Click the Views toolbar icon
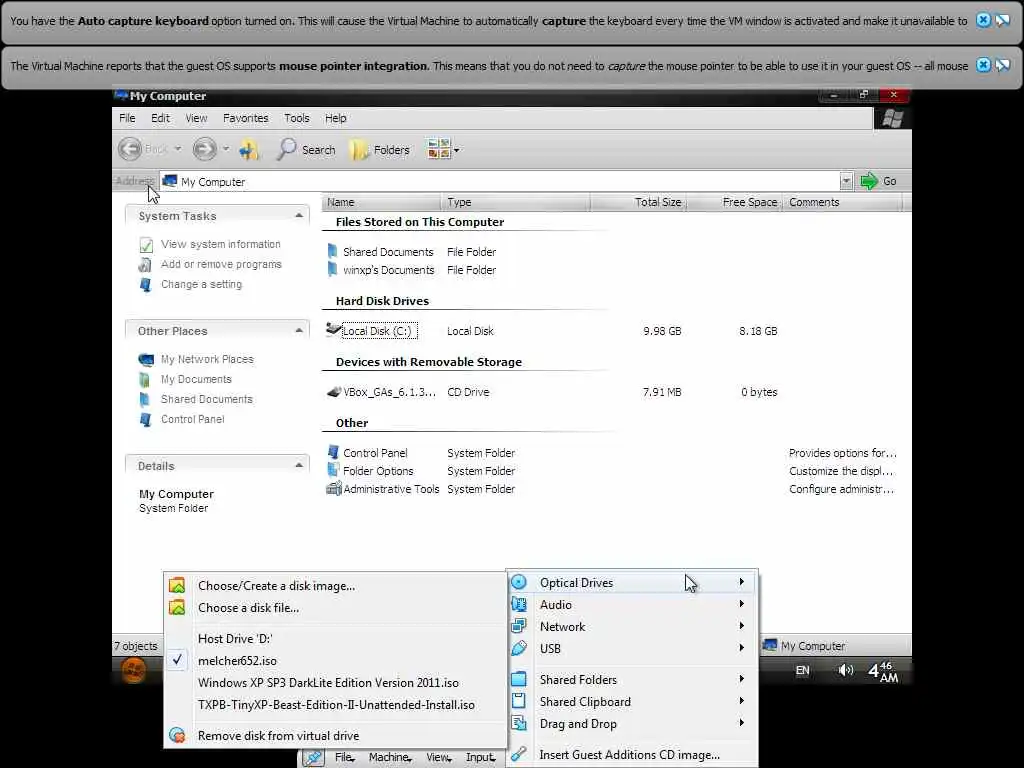Viewport: 1024px width, 768px height. 439,149
